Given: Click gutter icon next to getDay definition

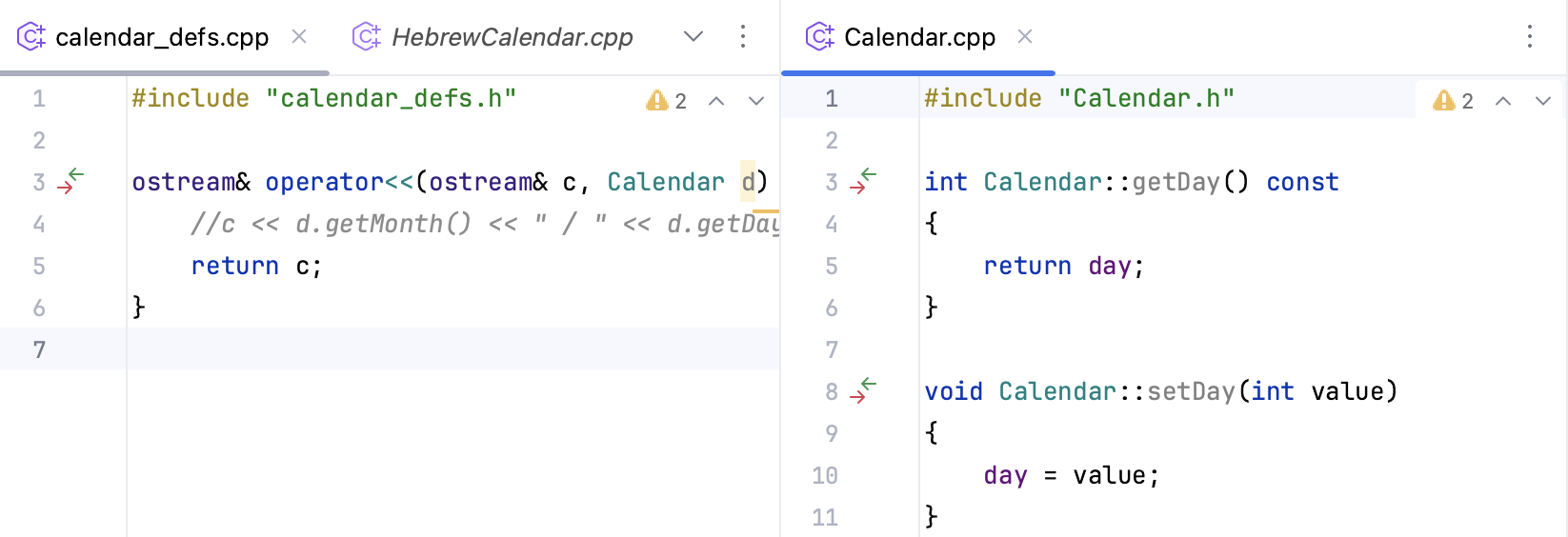Looking at the screenshot, I should pyautogui.click(x=863, y=181).
